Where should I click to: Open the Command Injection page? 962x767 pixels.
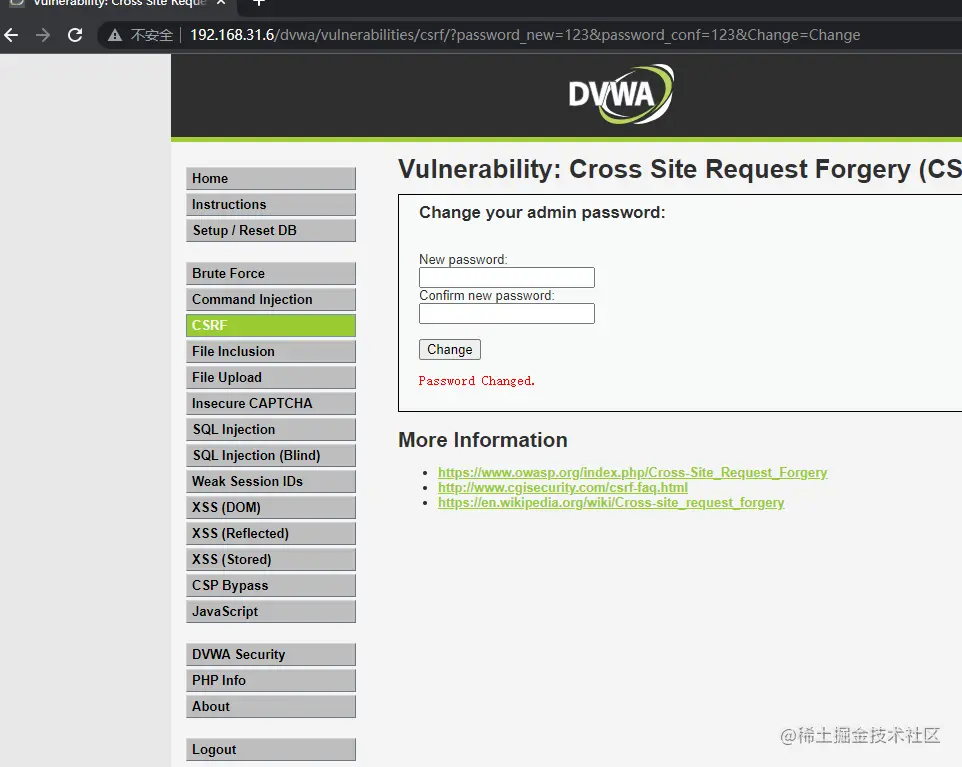pyautogui.click(x=271, y=299)
